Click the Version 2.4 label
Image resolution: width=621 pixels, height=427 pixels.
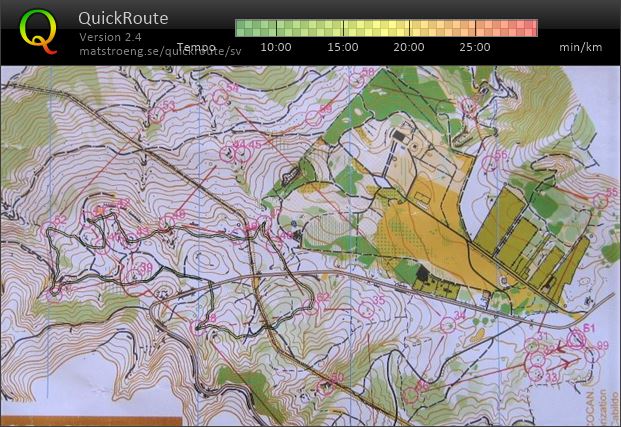pos(110,37)
